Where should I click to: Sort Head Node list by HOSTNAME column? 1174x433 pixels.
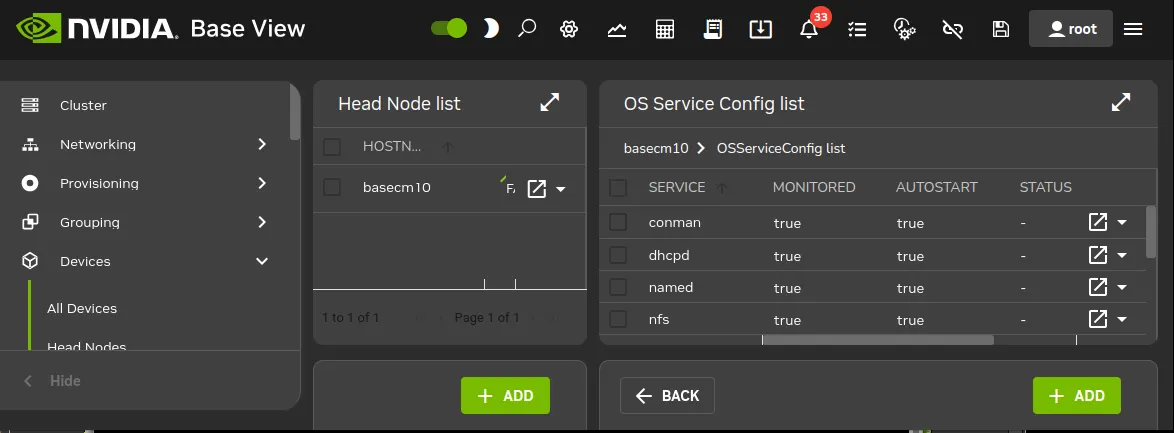pos(392,147)
